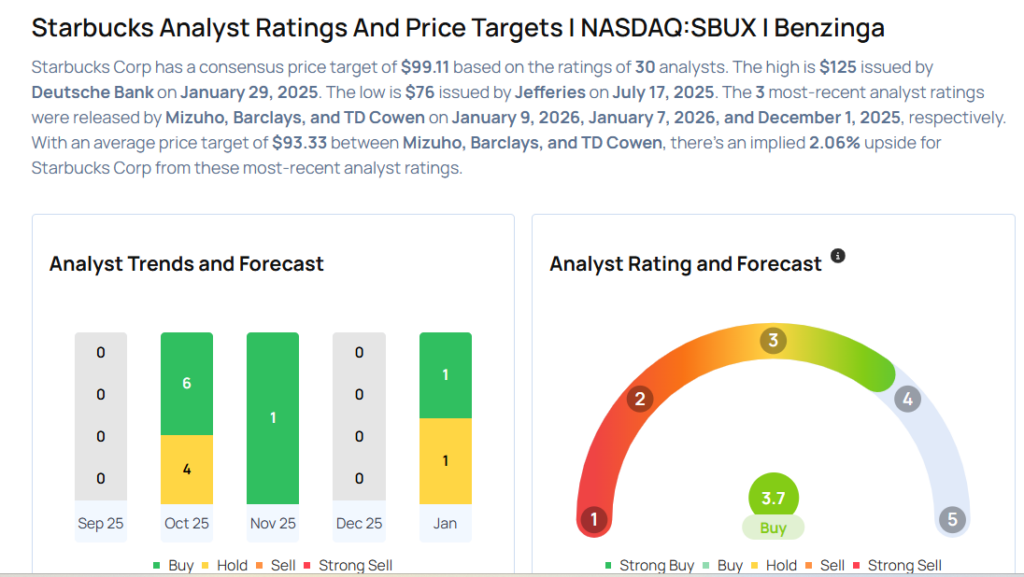Select the Nov 25 green bar
This screenshot has width=1024, height=577.
pyautogui.click(x=273, y=417)
